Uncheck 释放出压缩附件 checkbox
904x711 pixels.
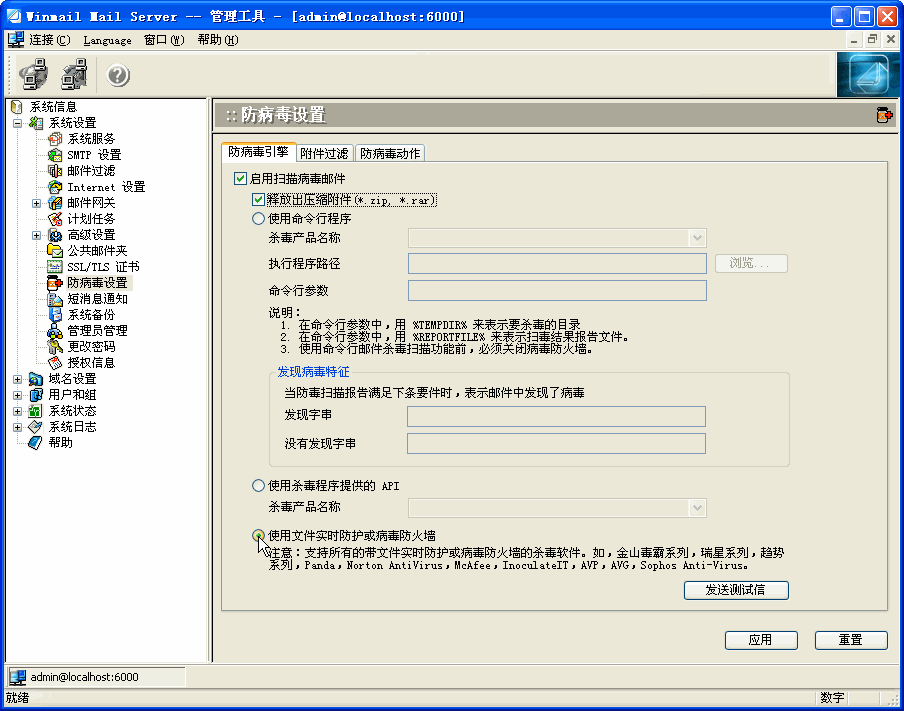(x=259, y=200)
